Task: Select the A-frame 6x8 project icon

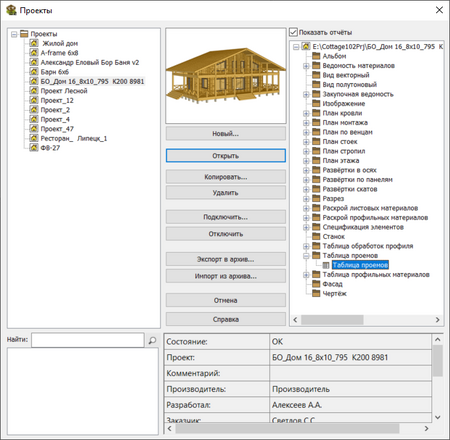Action: pyautogui.click(x=34, y=52)
